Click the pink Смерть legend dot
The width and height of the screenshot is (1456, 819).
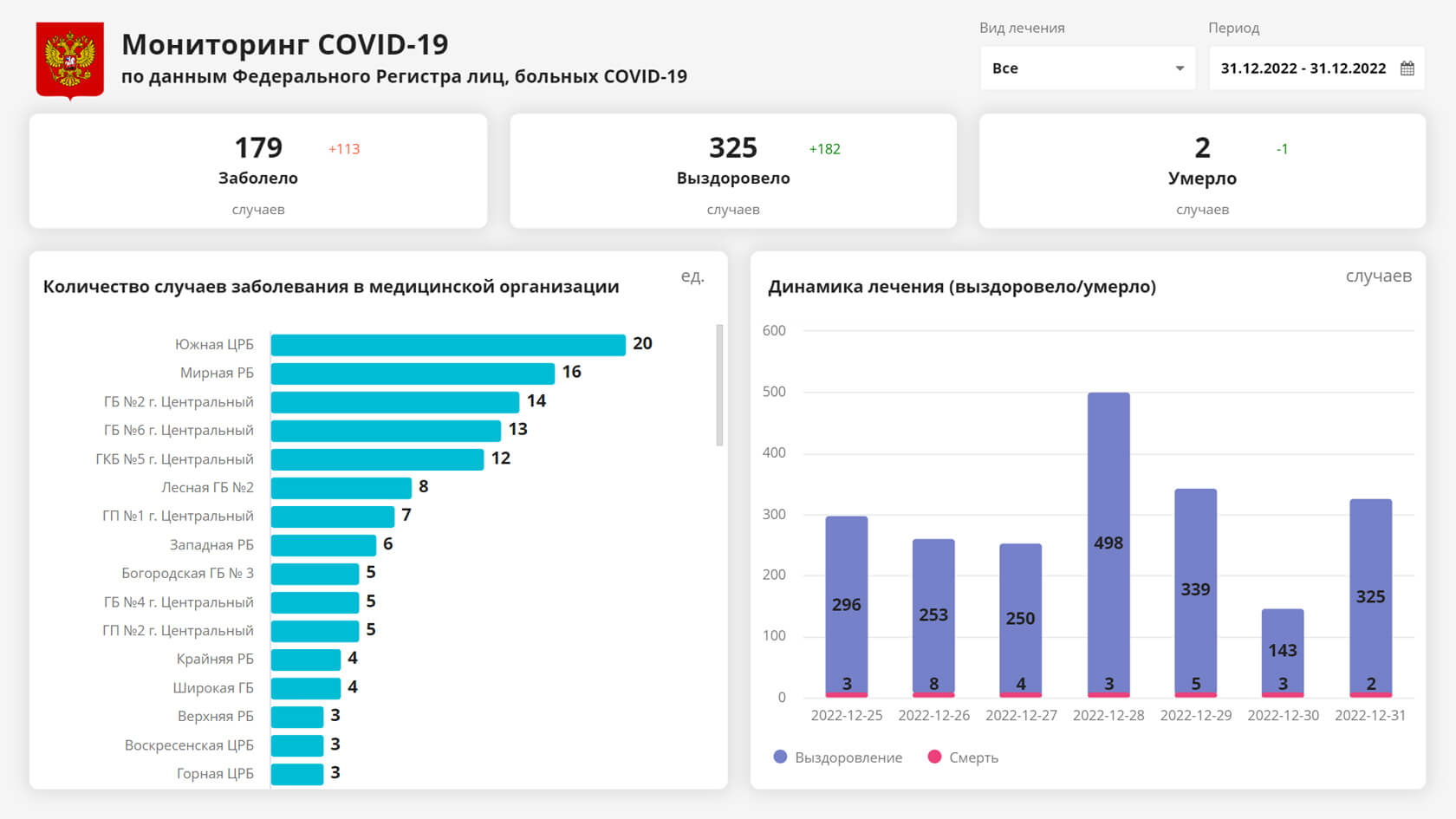[934, 757]
